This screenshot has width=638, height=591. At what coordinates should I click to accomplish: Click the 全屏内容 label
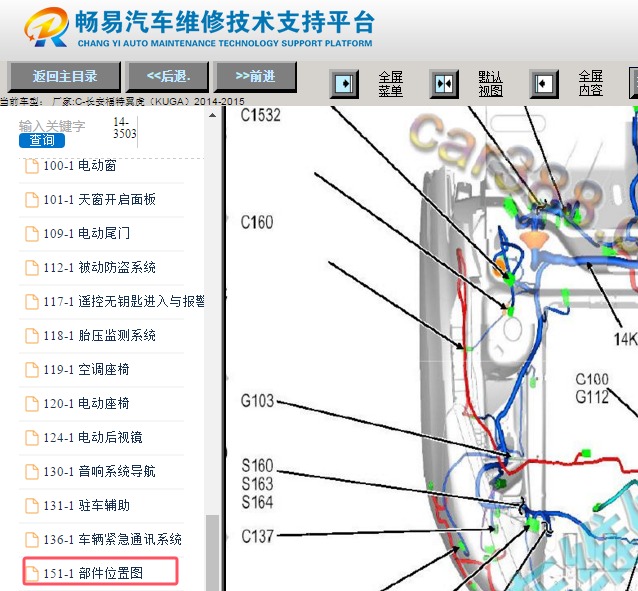pyautogui.click(x=591, y=83)
